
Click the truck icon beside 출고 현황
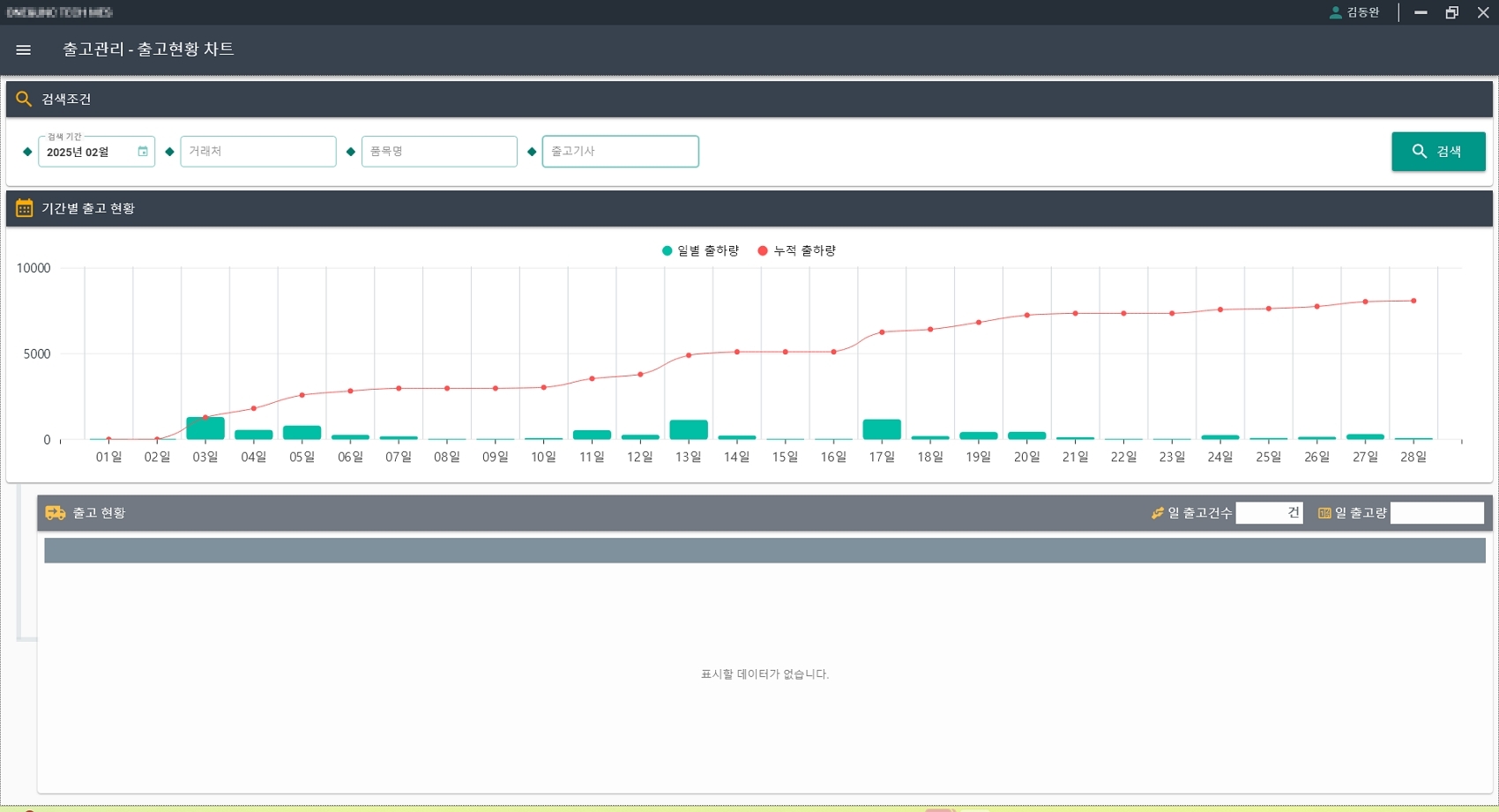point(56,513)
